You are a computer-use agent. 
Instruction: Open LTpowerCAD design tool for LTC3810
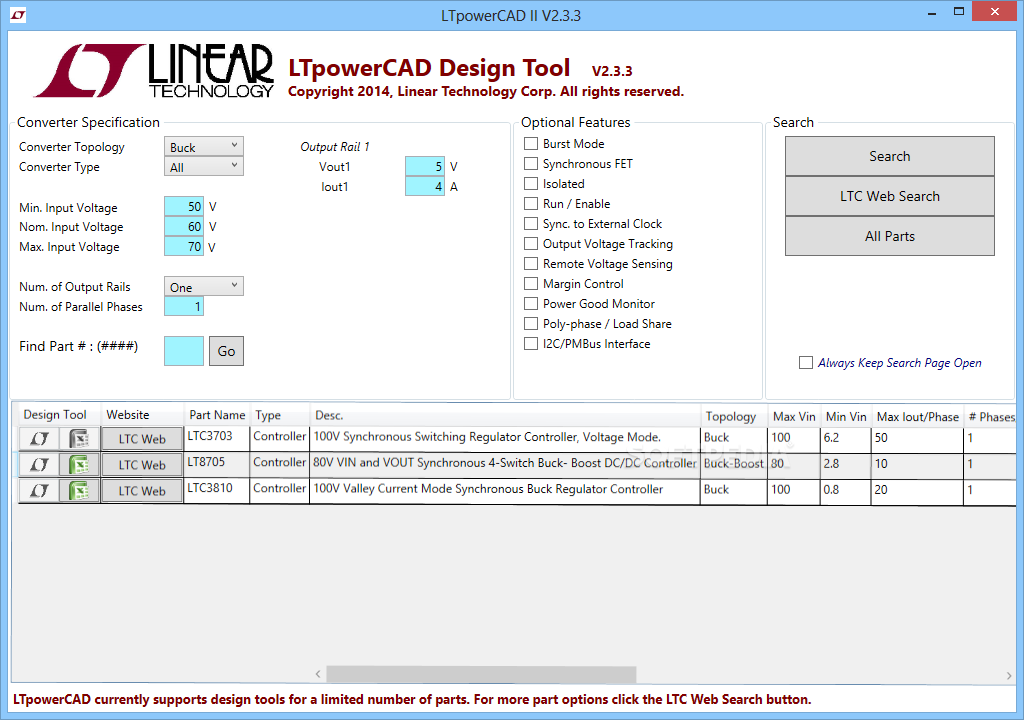(39, 491)
